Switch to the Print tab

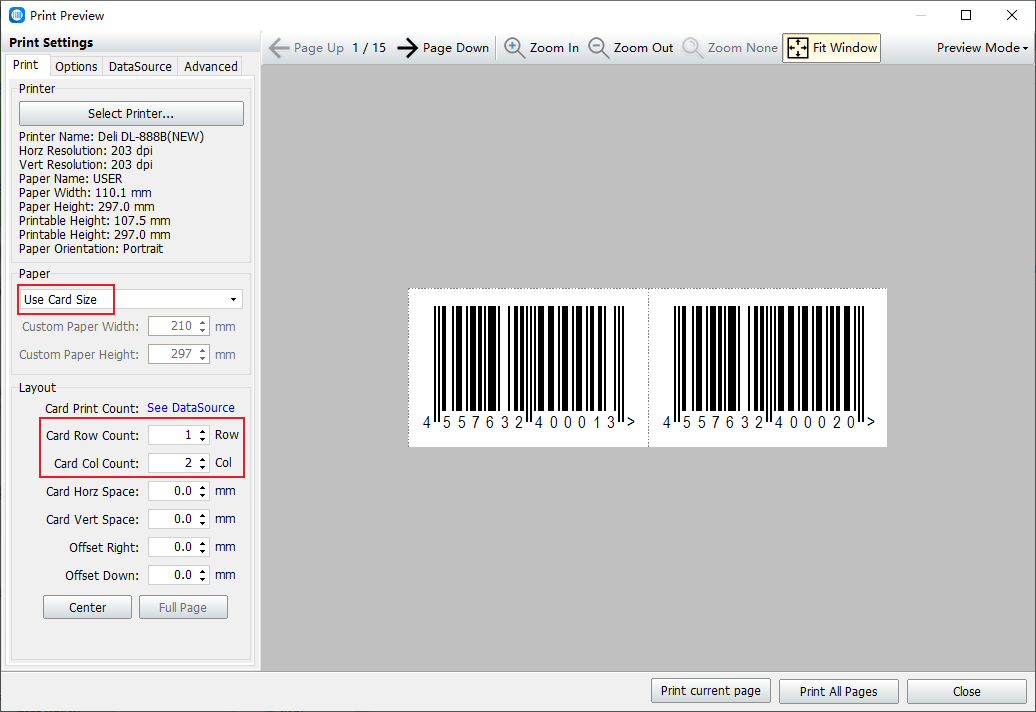tap(26, 65)
